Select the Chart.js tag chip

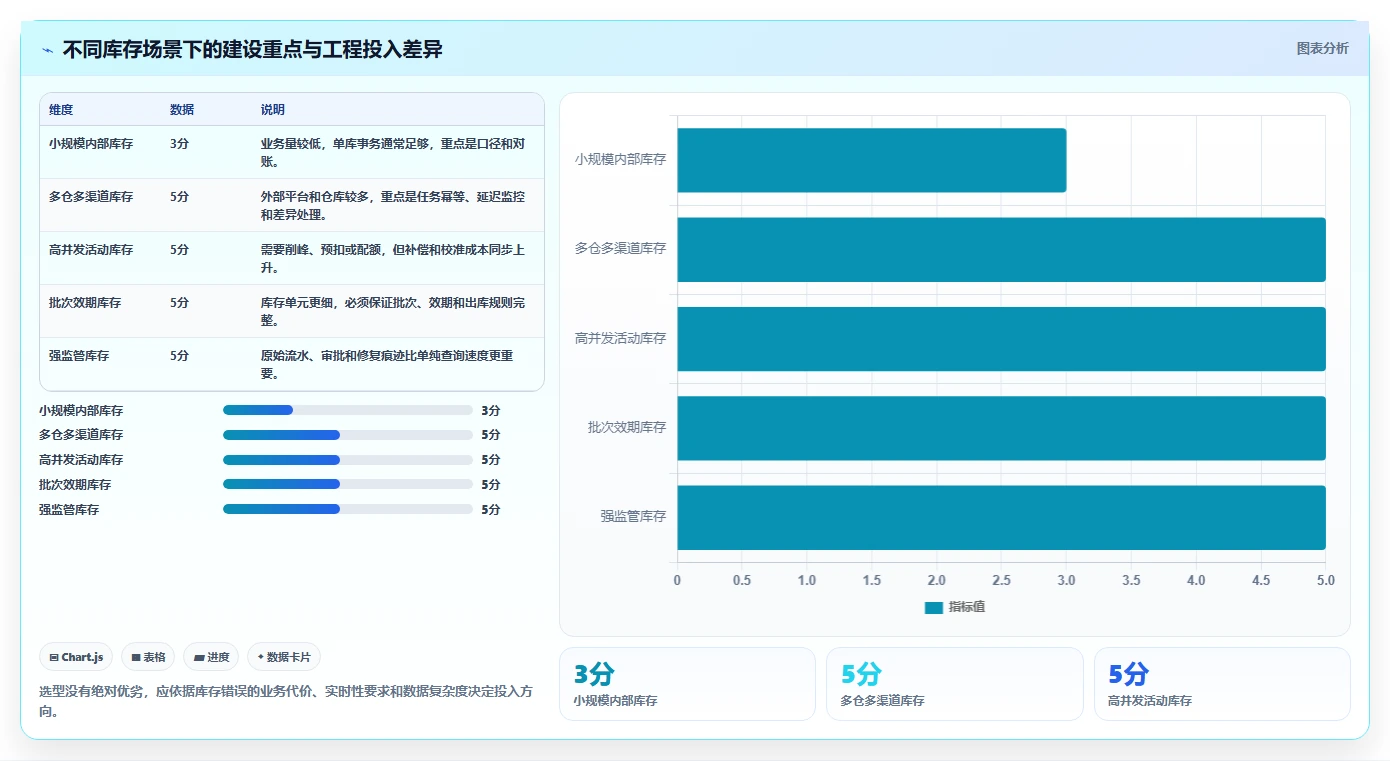pos(76,657)
